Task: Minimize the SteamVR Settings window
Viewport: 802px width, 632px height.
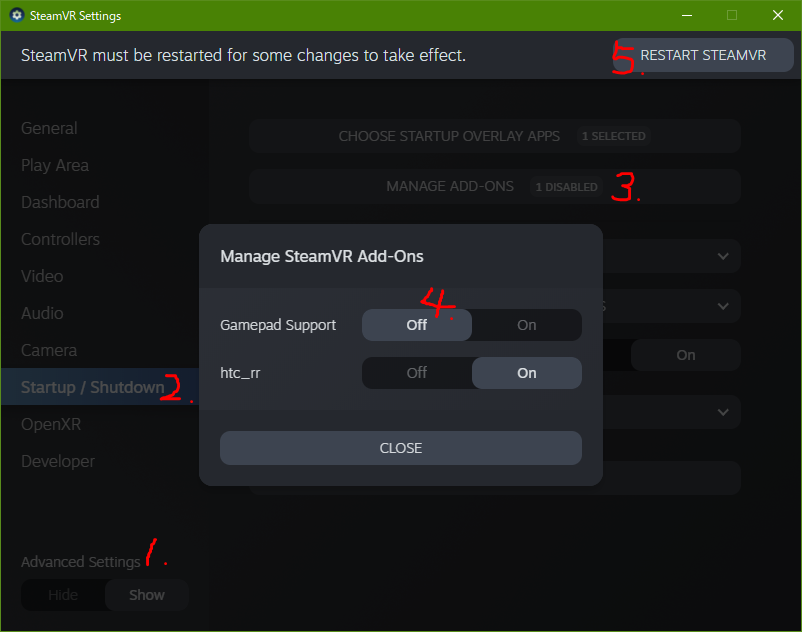Action: point(687,15)
